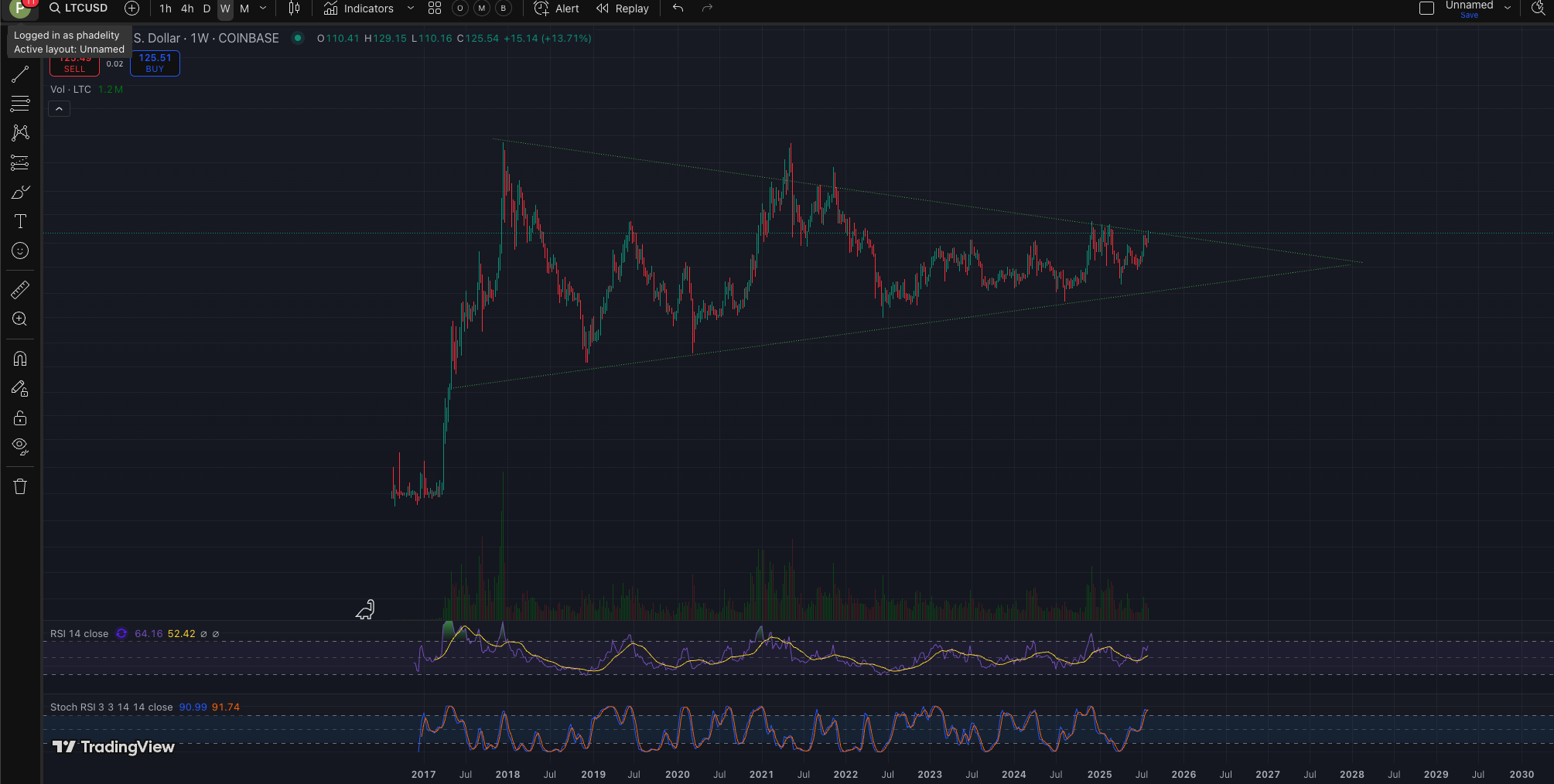Expand the timeframe interval dropdown
The image size is (1554, 784).
pyautogui.click(x=263, y=9)
